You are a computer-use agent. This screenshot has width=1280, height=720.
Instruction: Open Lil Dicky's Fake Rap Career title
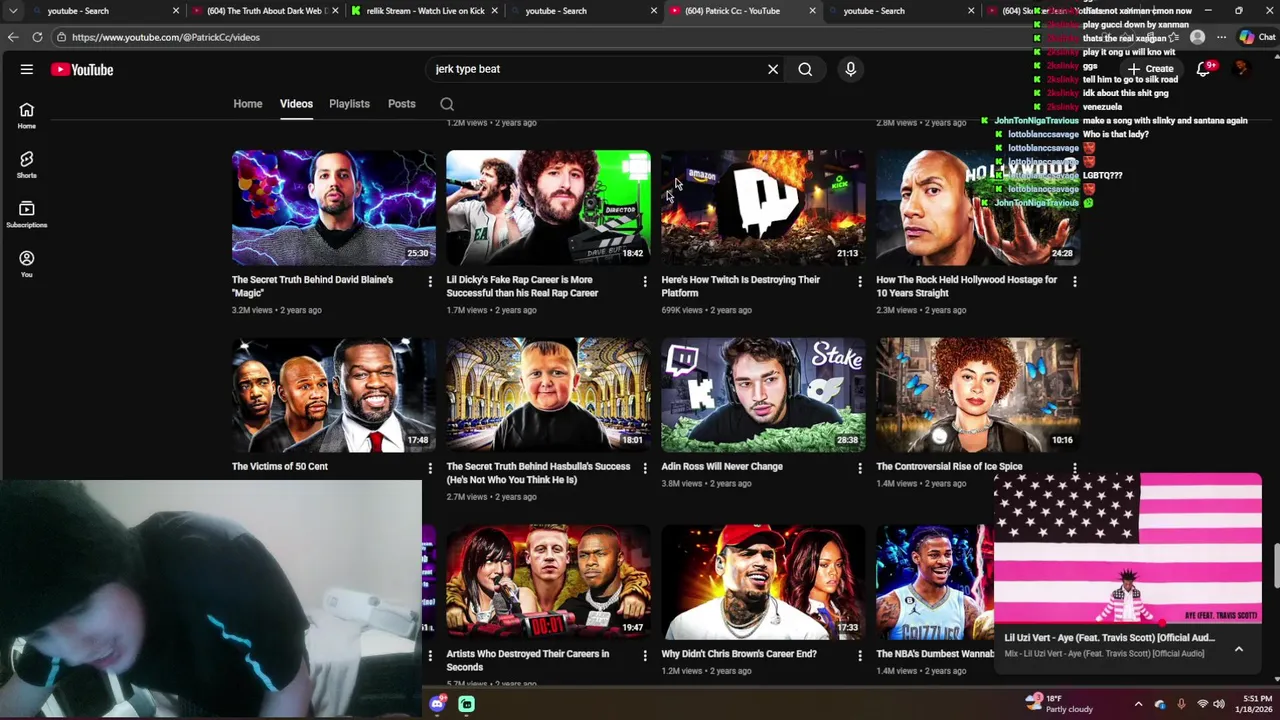coord(522,286)
